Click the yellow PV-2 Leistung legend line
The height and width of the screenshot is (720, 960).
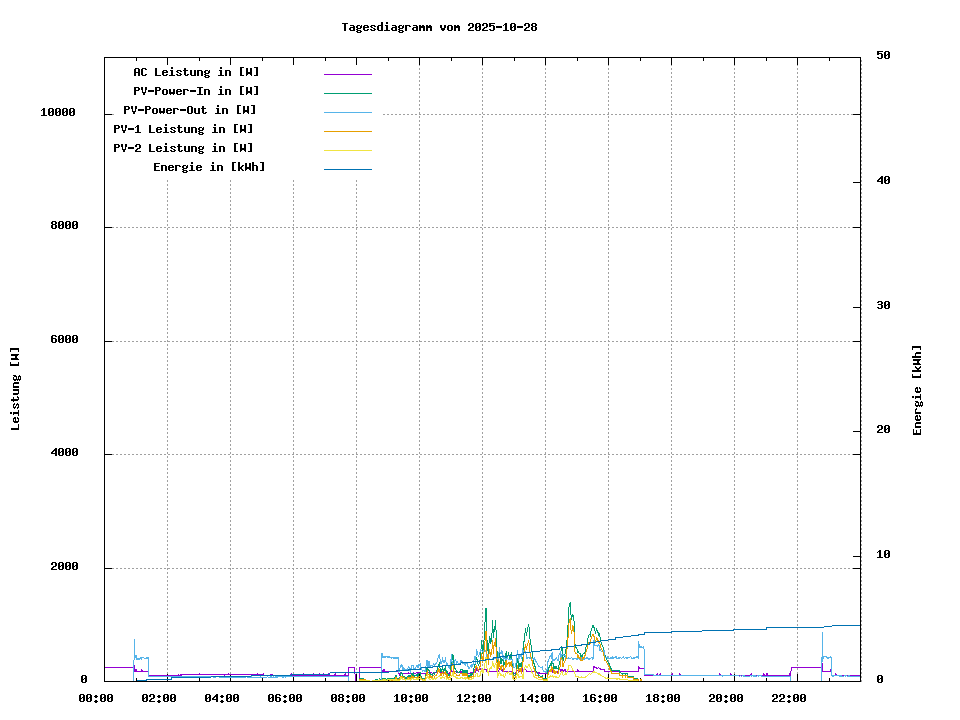coord(347,150)
